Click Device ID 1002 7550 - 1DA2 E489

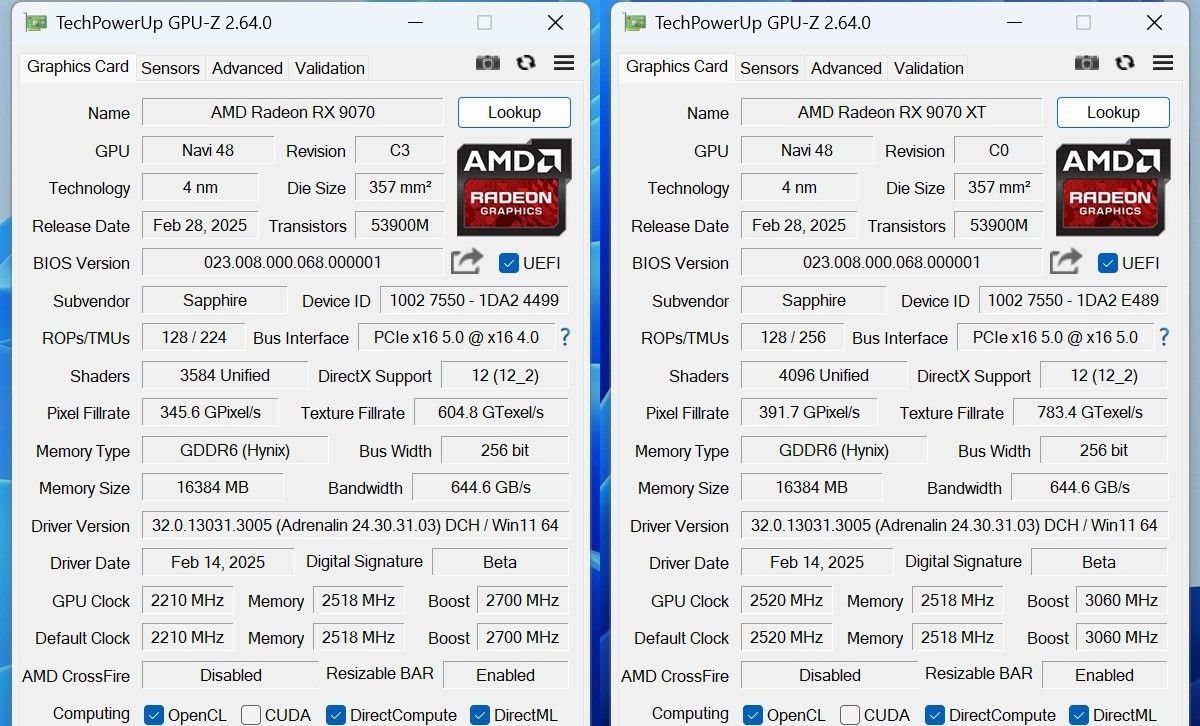[x=1073, y=300]
